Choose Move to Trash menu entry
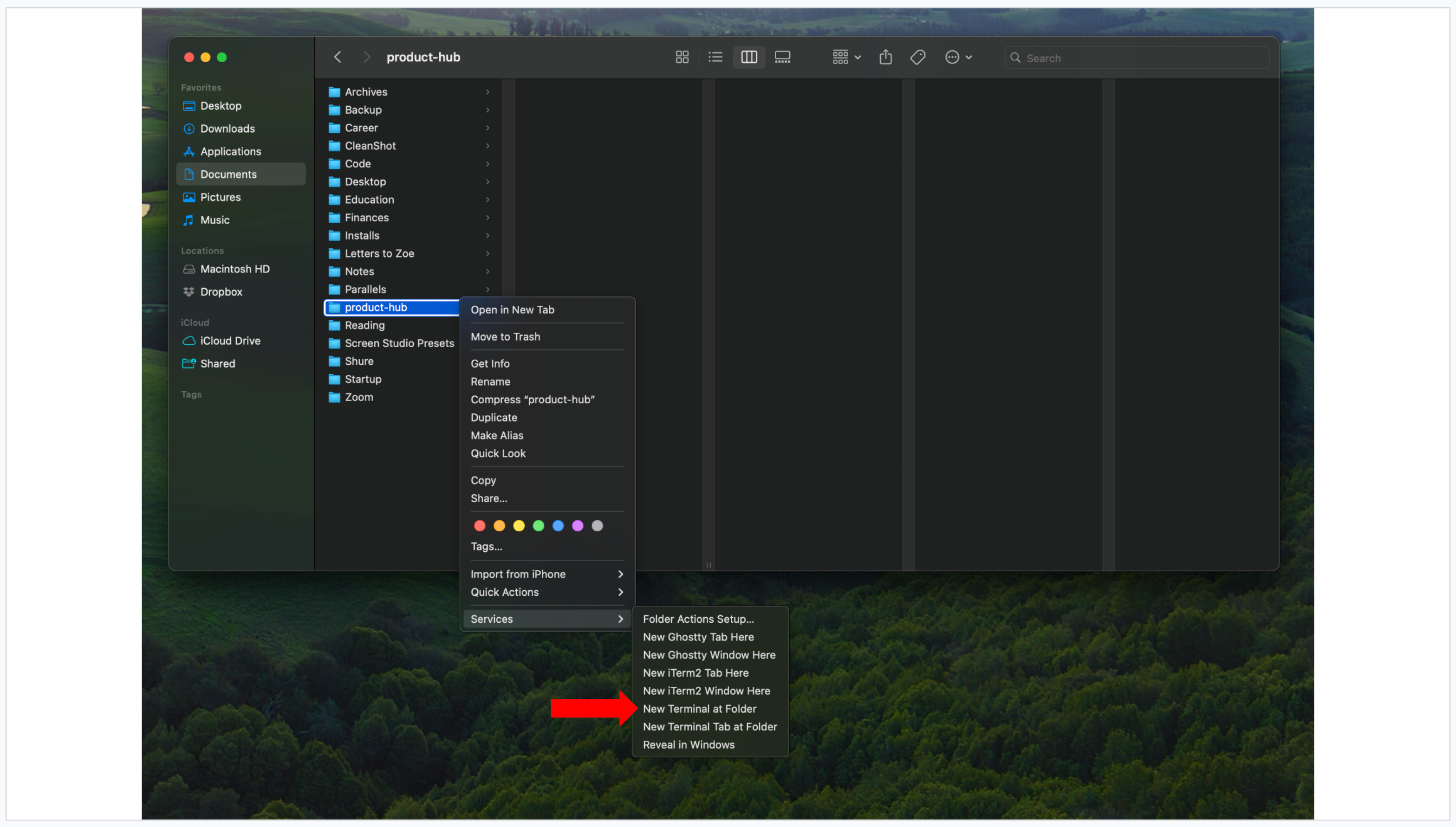Image resolution: width=1456 pixels, height=827 pixels. pos(505,337)
